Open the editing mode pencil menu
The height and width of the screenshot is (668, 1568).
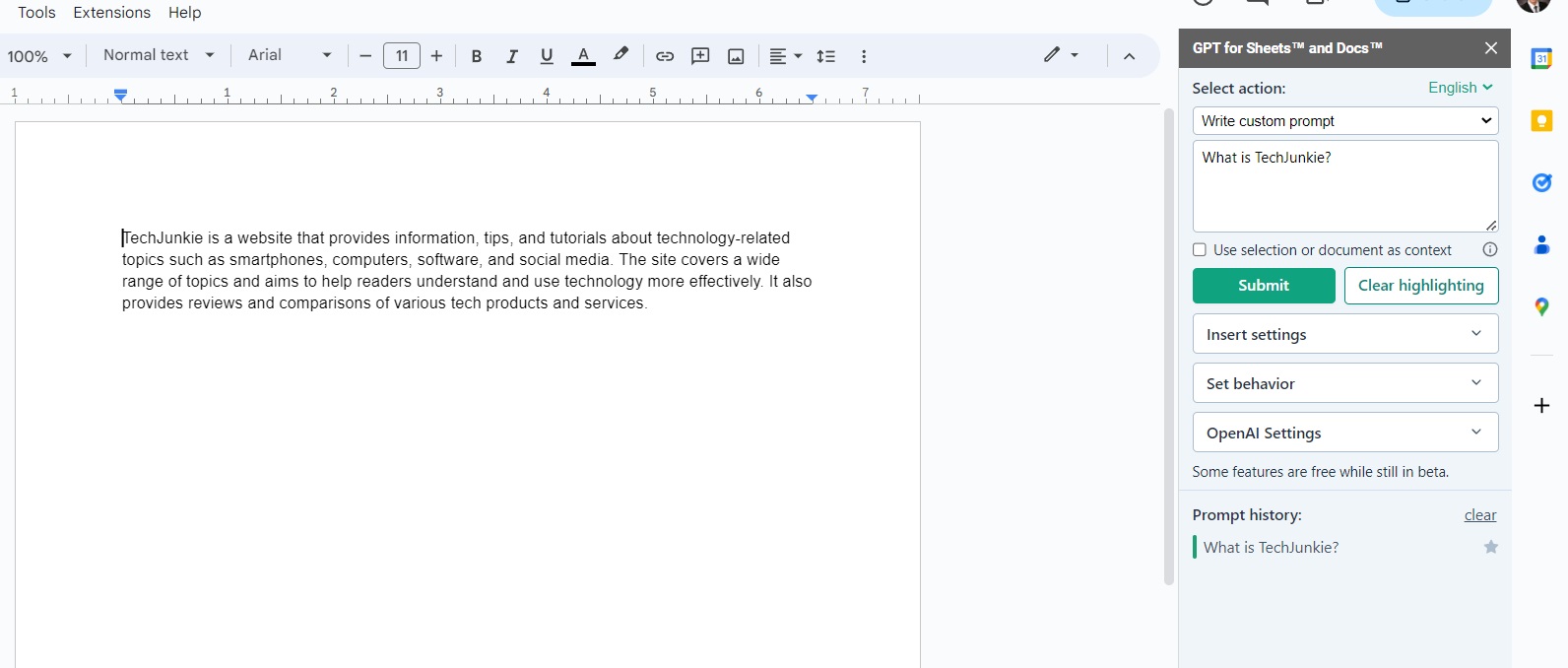point(1061,55)
